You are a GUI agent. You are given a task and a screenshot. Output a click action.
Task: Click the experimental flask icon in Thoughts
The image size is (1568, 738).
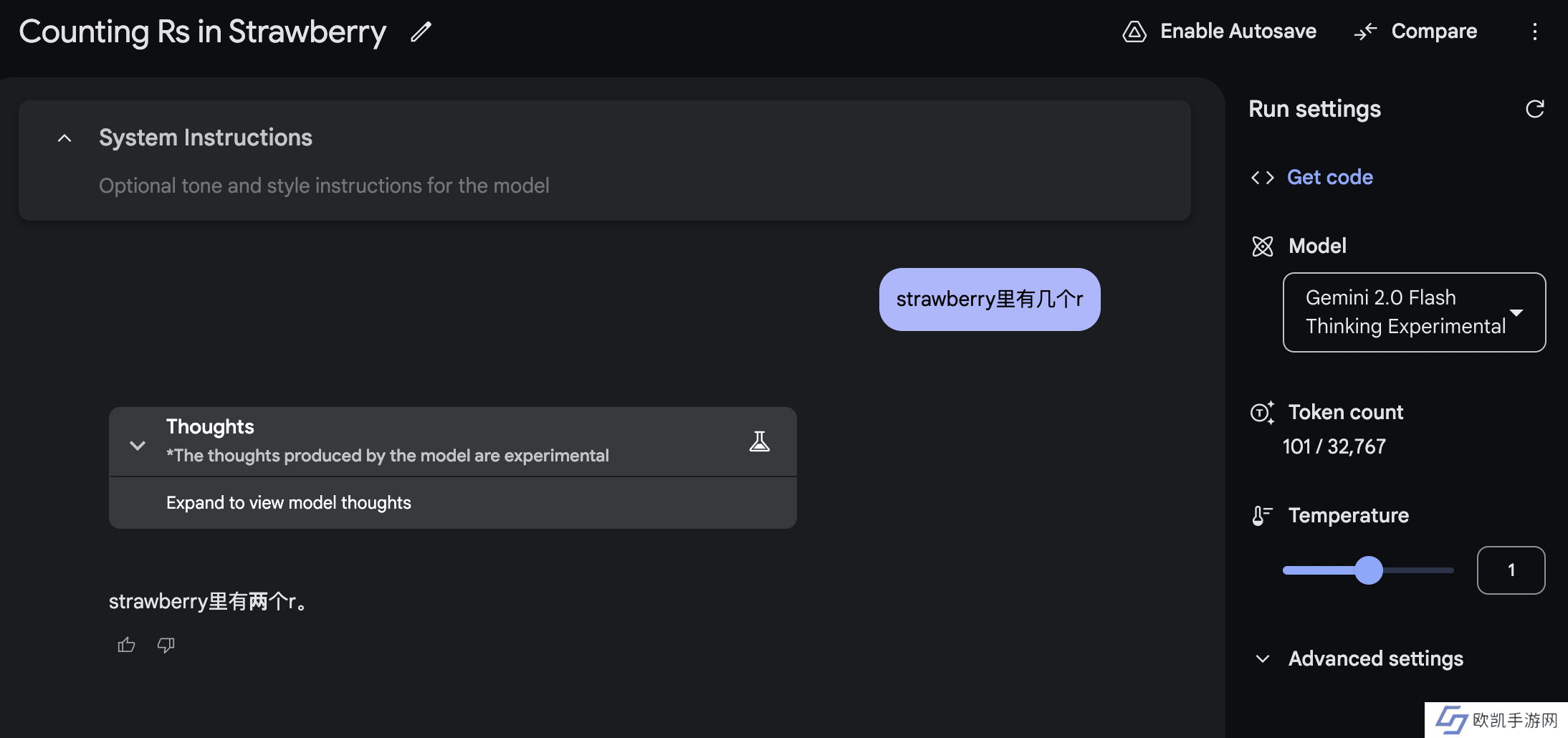pyautogui.click(x=760, y=441)
